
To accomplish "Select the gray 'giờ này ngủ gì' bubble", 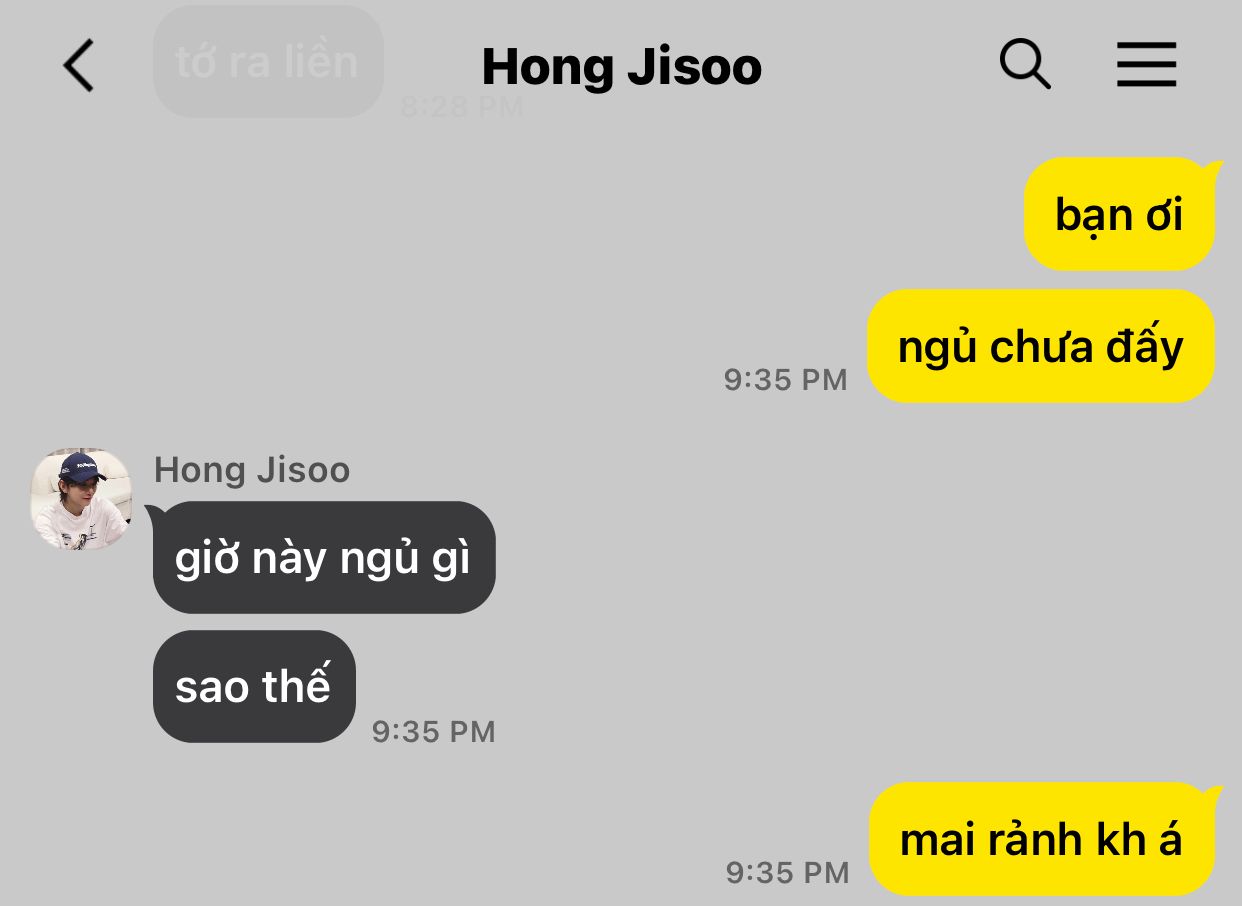I will tap(324, 557).
